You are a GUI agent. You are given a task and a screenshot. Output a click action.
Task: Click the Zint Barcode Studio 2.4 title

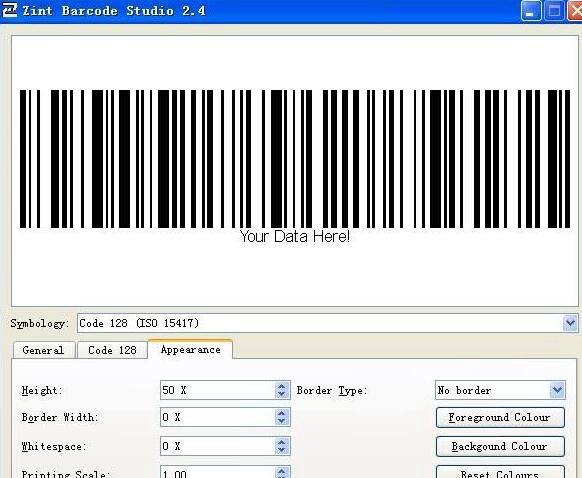coord(114,10)
